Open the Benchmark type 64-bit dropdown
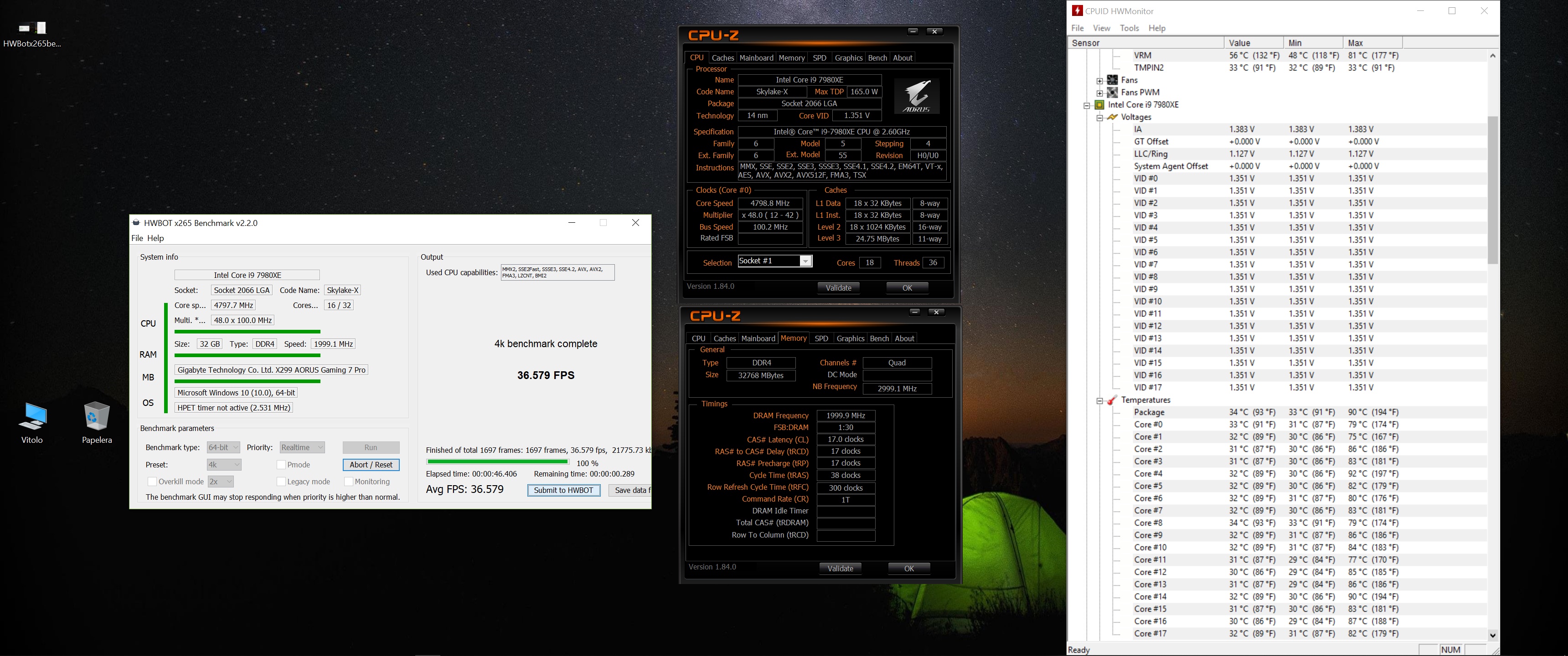This screenshot has width=1568, height=656. pyautogui.click(x=223, y=447)
